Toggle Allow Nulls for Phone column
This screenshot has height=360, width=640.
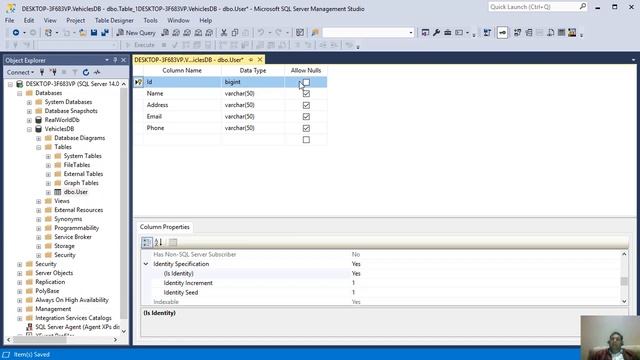click(306, 128)
